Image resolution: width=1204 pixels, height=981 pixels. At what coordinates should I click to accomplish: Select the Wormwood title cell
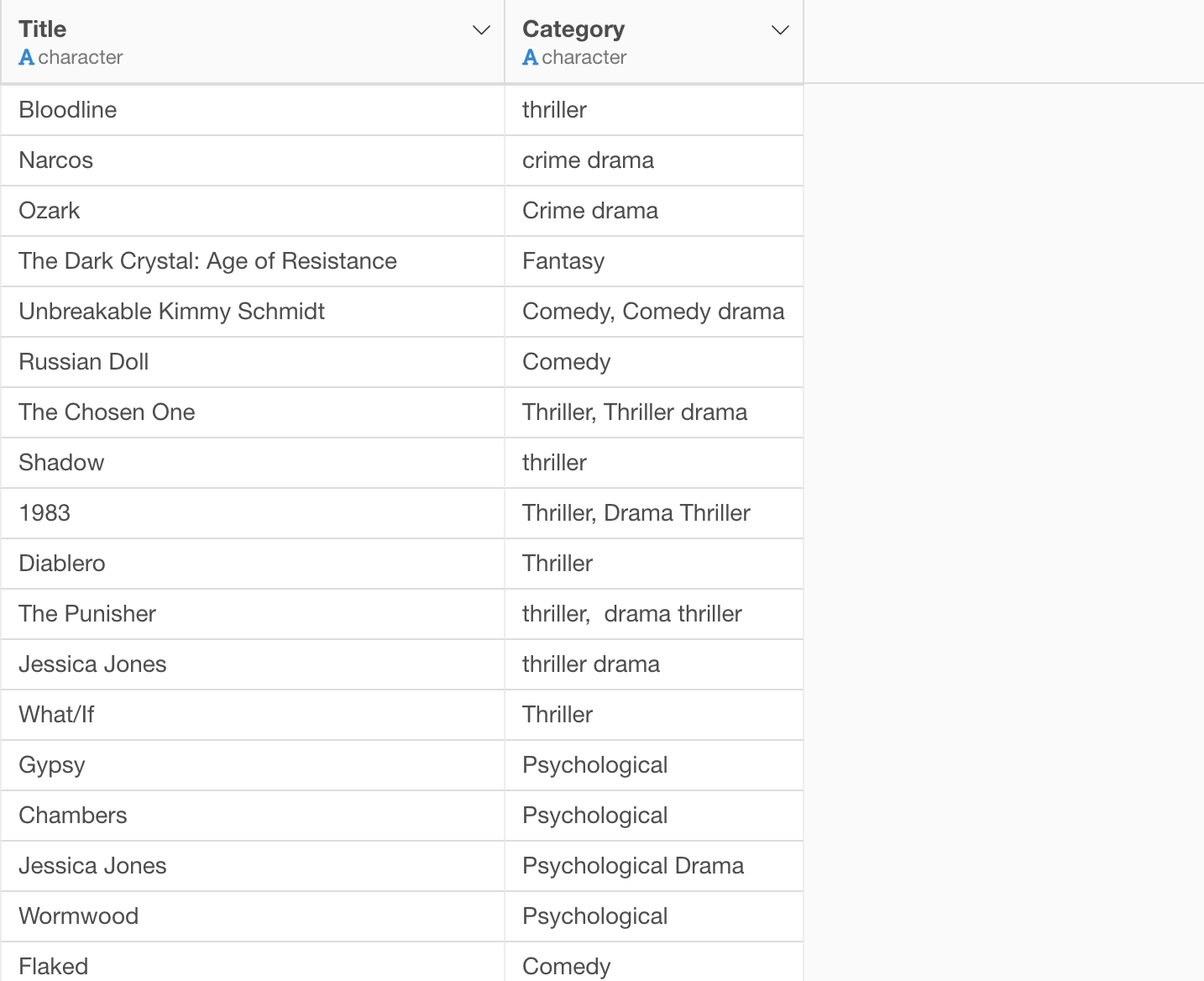(252, 916)
